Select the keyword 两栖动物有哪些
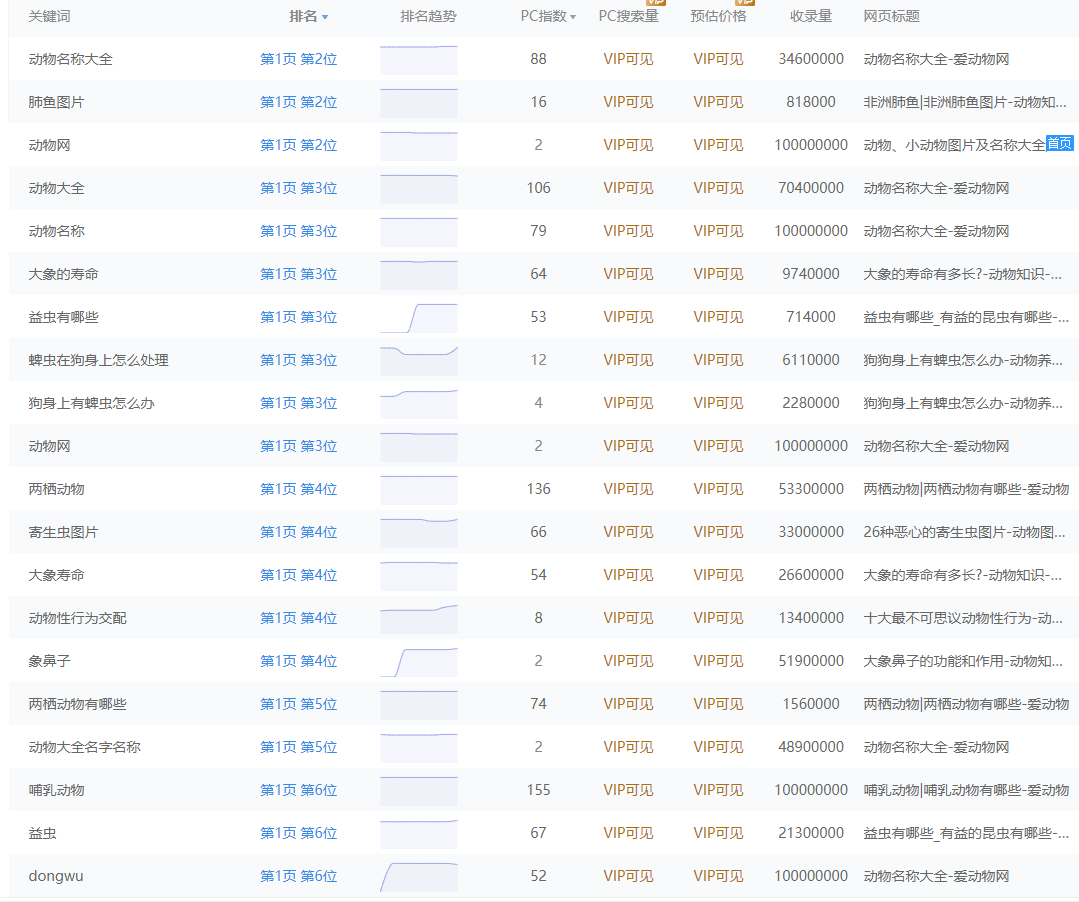This screenshot has width=1079, height=902. pos(77,705)
